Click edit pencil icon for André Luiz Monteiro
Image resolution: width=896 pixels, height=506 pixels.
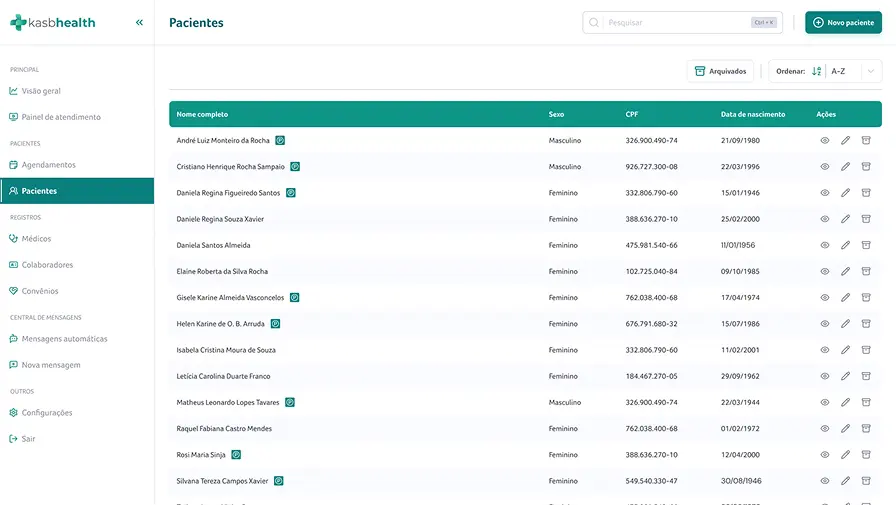(x=845, y=141)
